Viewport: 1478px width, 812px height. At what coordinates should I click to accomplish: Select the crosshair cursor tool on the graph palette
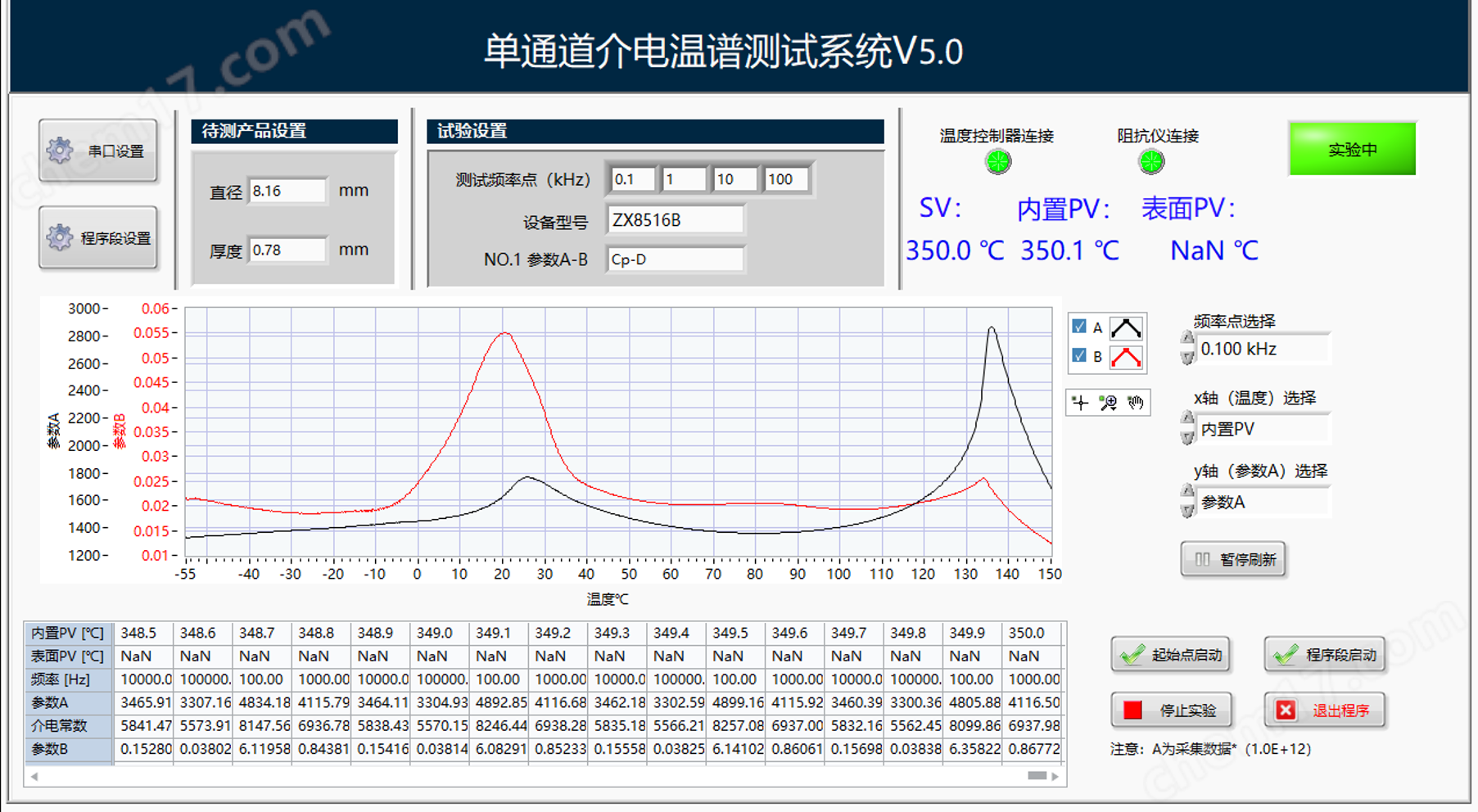pos(1081,403)
